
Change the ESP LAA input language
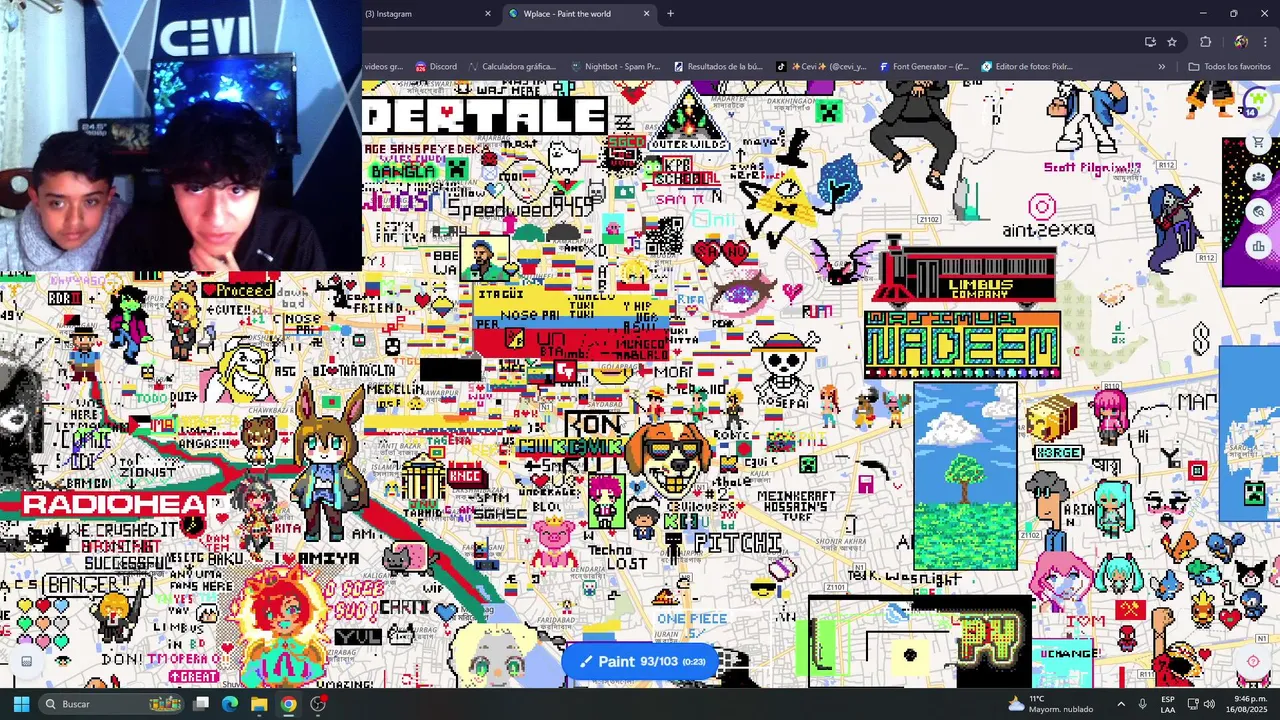point(1168,704)
